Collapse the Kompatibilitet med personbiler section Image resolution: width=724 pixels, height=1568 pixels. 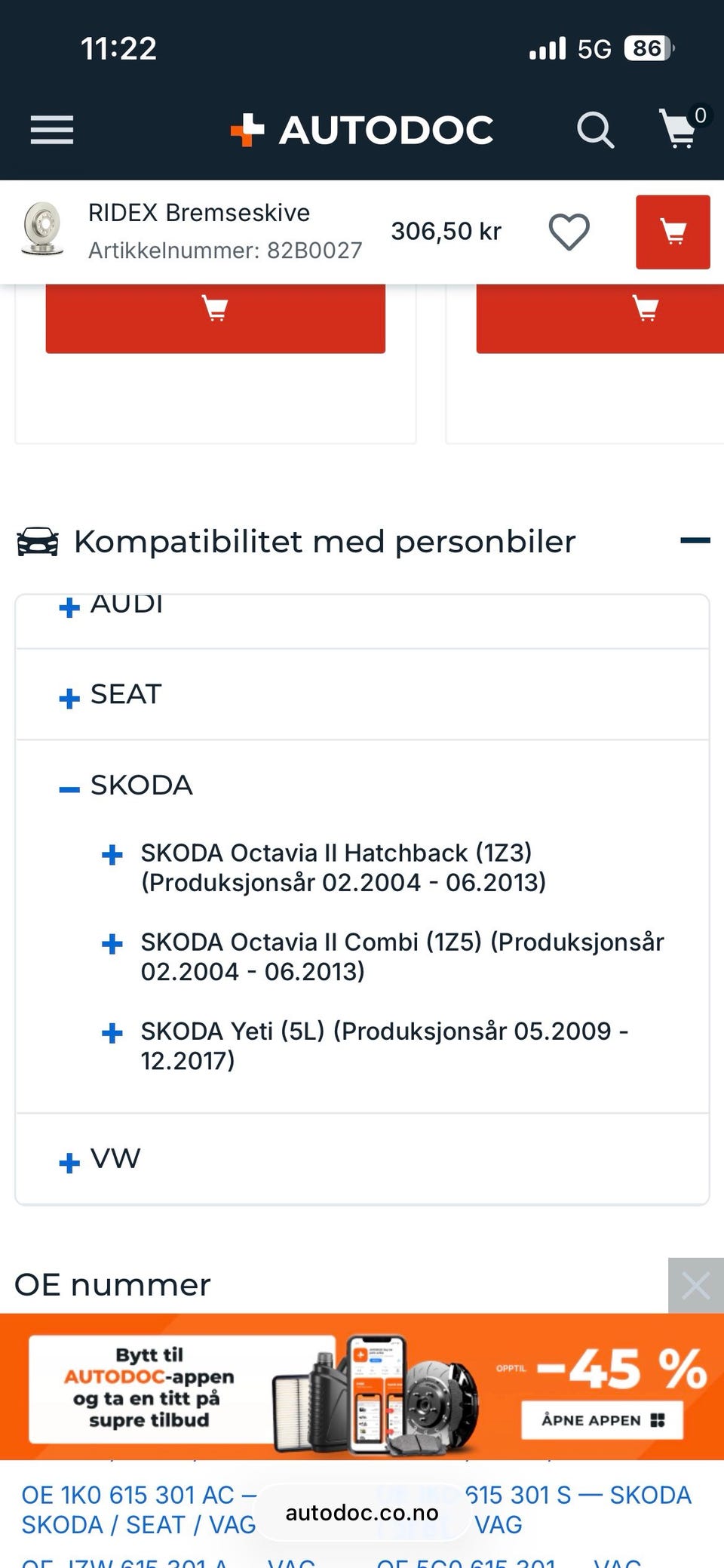695,540
